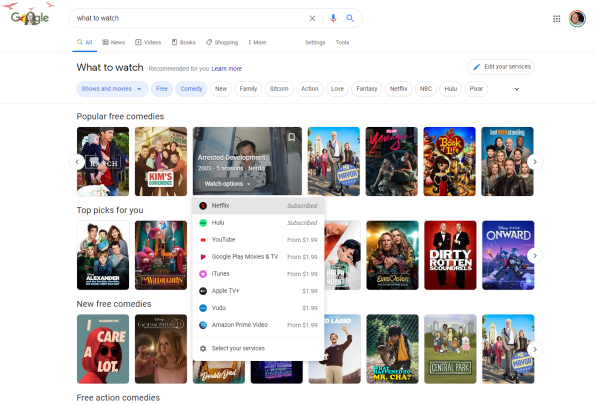This screenshot has width=596, height=404.
Task: Click the gear icon beside Select your services
Action: 203,349
